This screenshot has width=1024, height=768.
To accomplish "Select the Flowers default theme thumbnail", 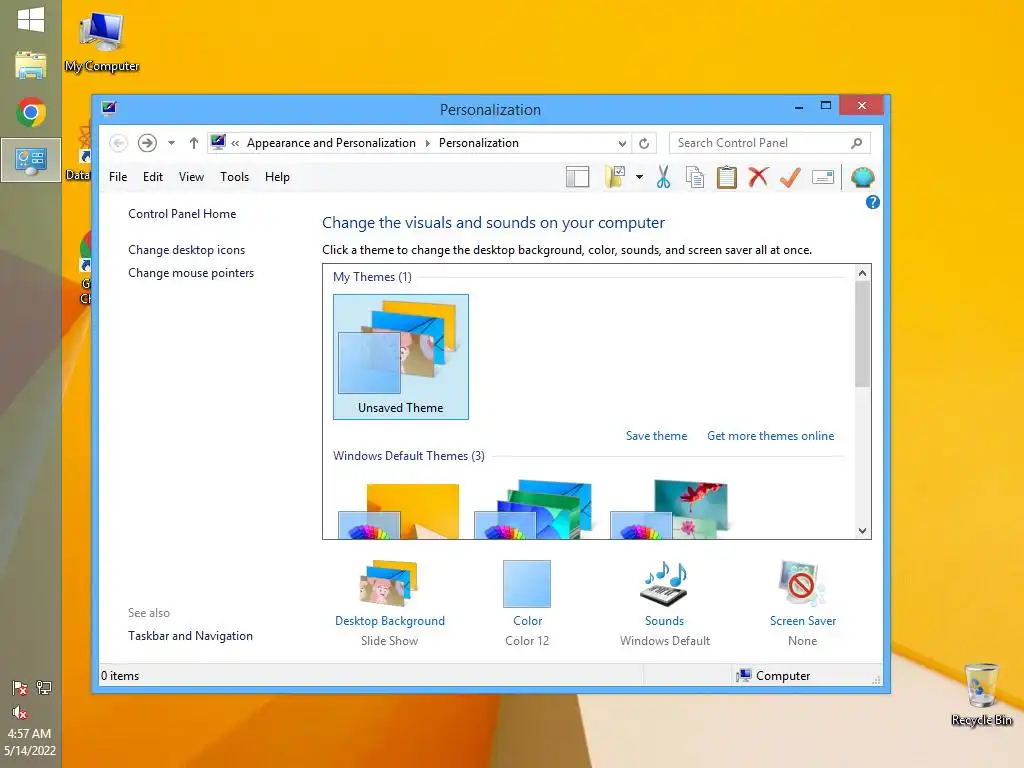I will click(x=669, y=509).
